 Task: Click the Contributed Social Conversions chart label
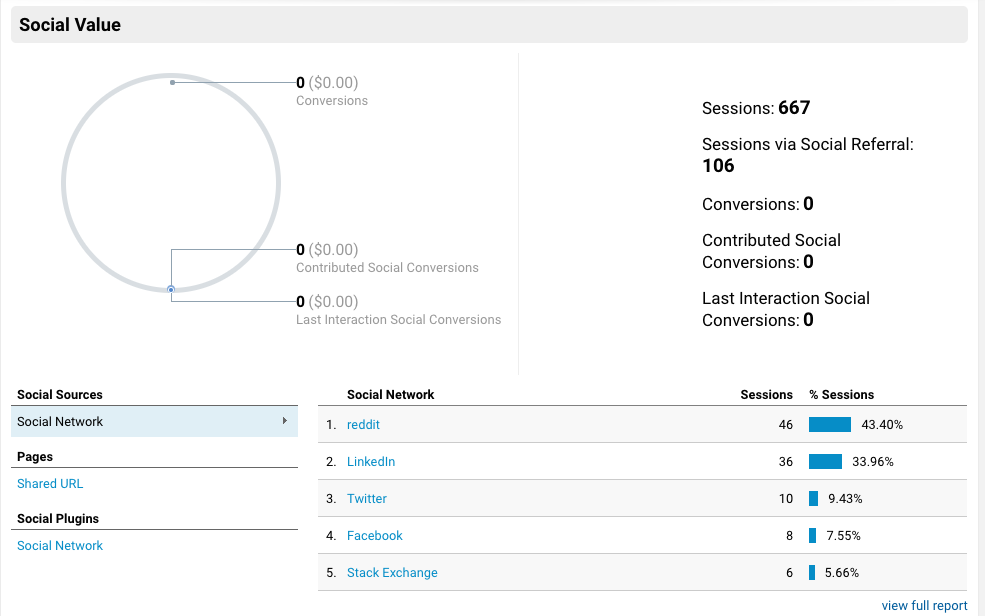coord(387,267)
